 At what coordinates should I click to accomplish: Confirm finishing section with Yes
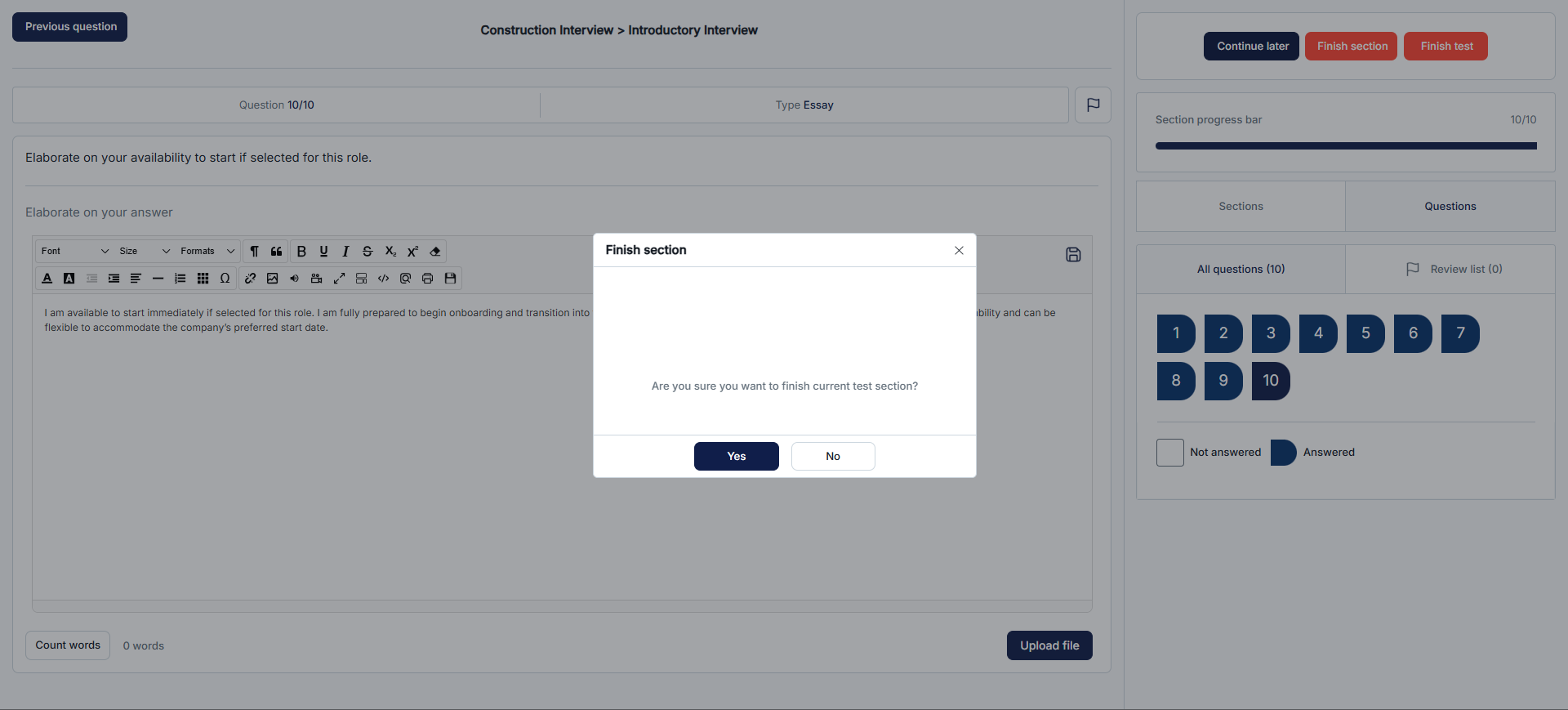736,457
